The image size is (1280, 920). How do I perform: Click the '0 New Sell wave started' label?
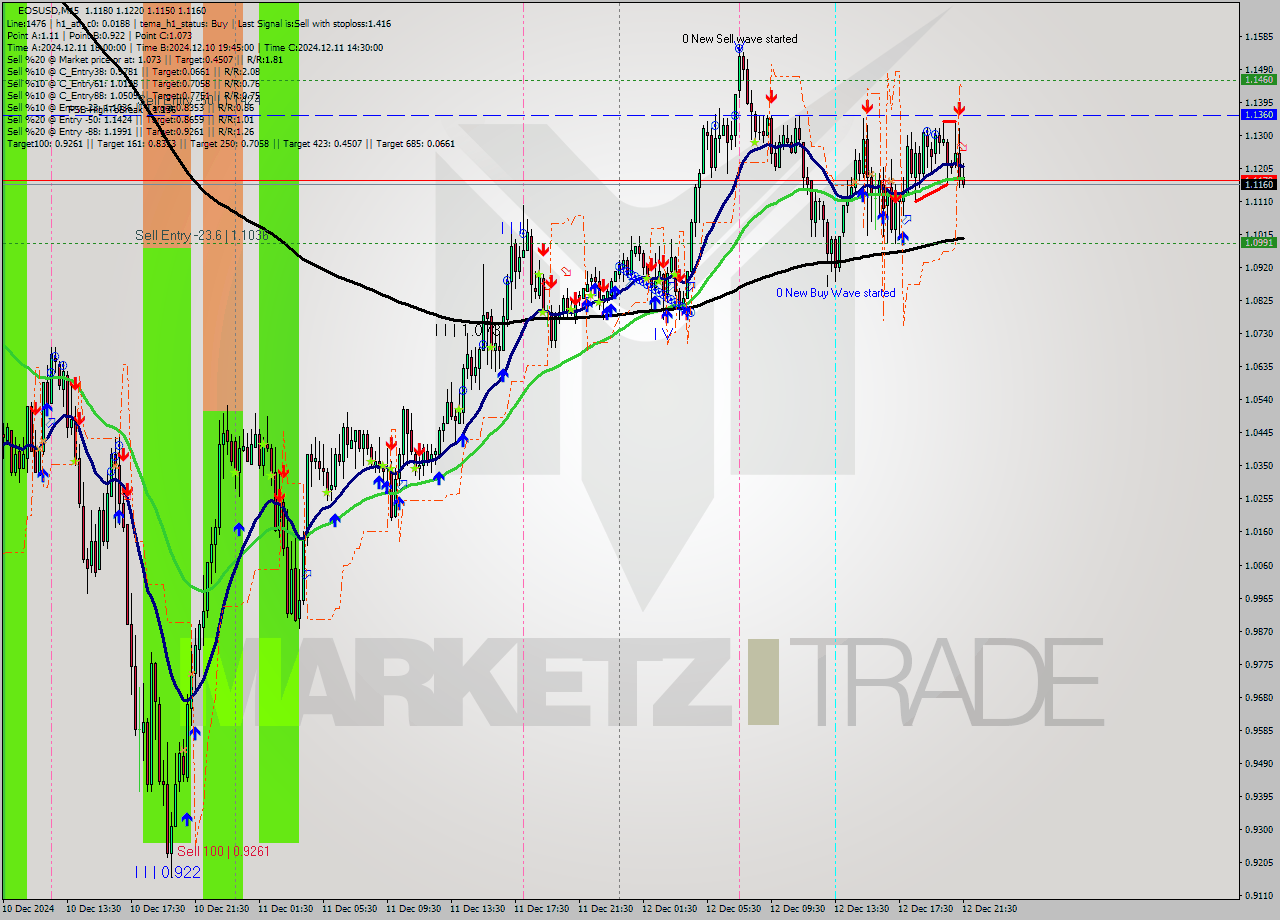pos(740,39)
